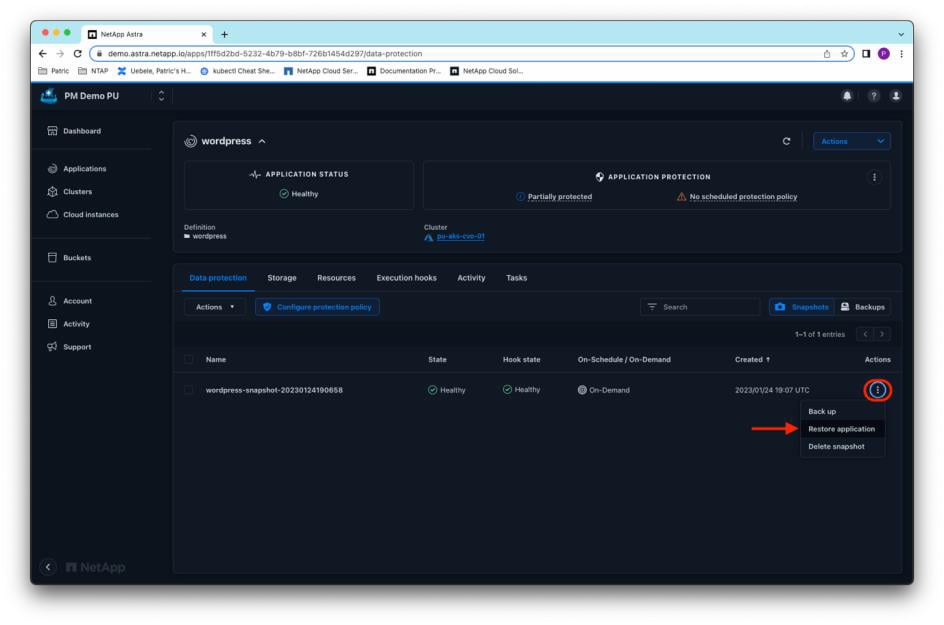Go to previous page of entries
Image resolution: width=944 pixels, height=625 pixels.
click(x=865, y=334)
